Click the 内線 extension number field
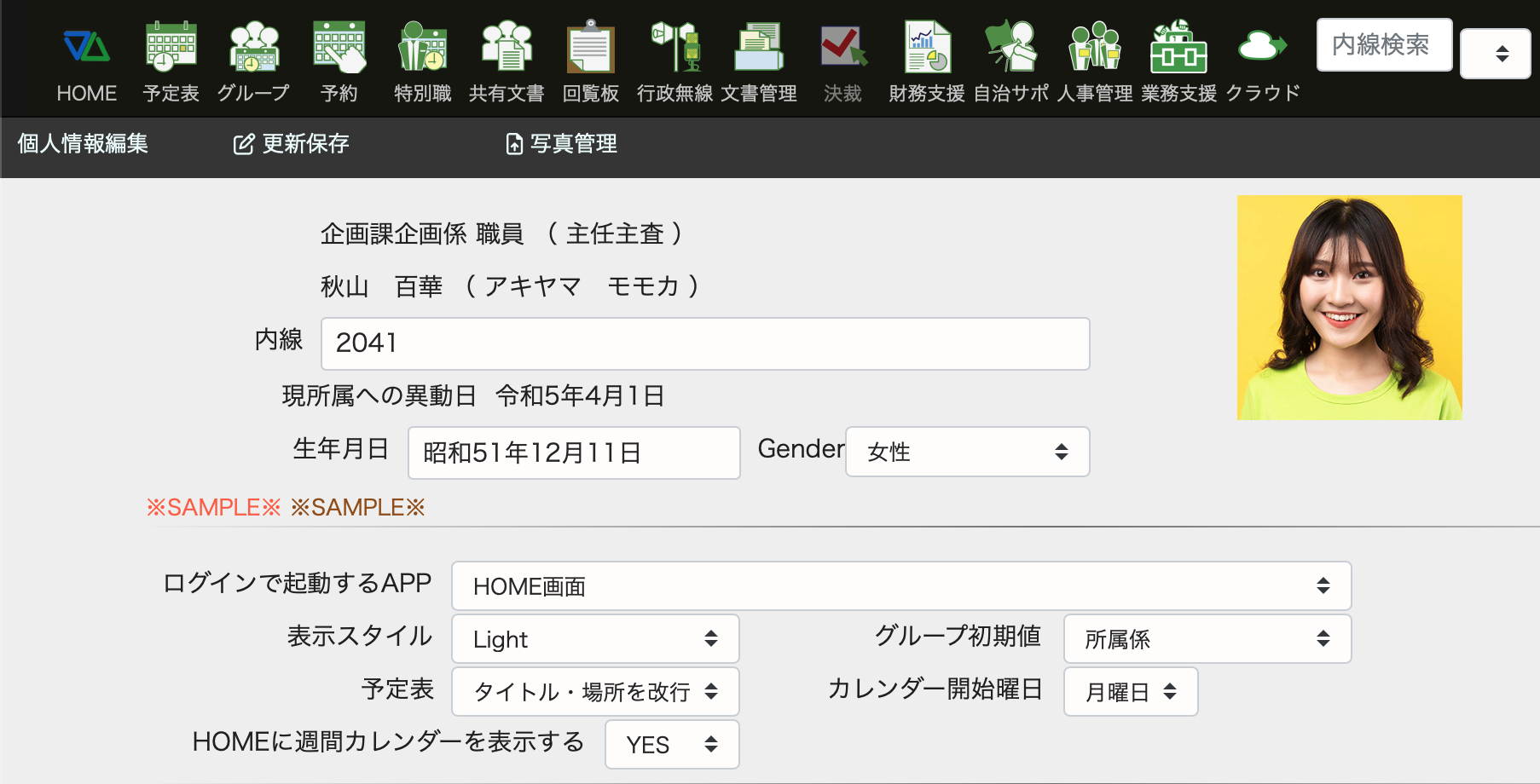The height and width of the screenshot is (784, 1540). 704,343
